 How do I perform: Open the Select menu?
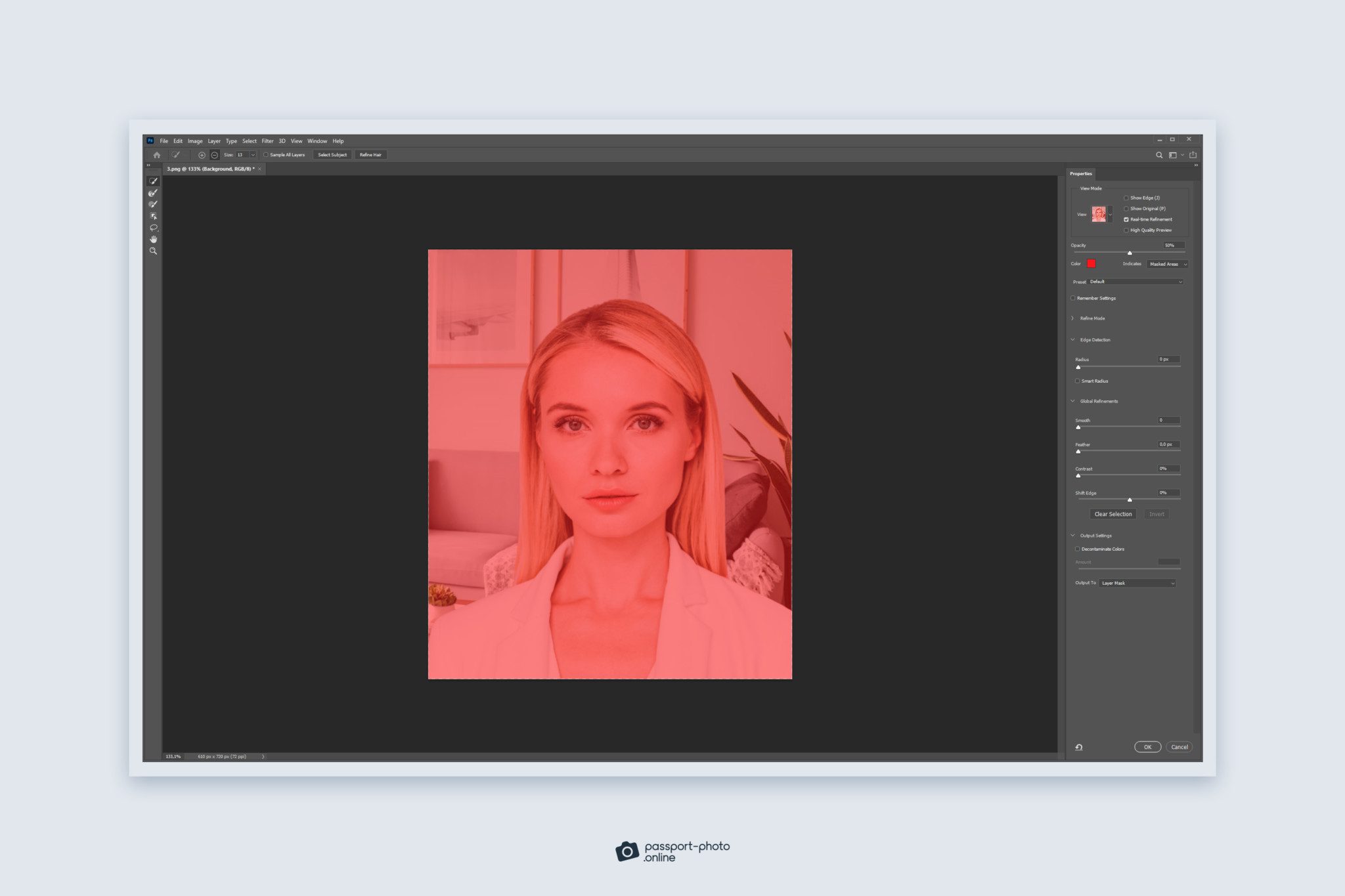tap(250, 140)
